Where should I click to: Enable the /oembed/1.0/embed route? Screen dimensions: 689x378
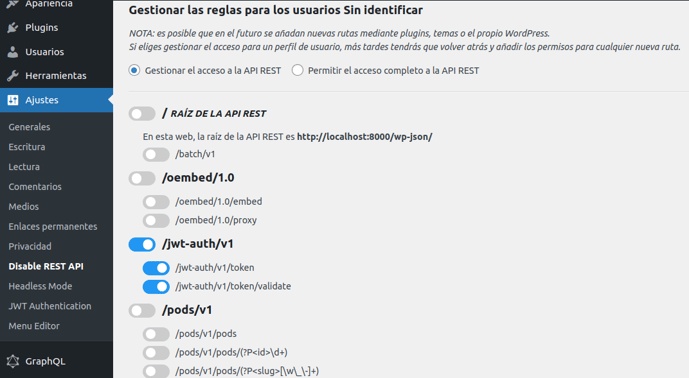pos(156,202)
